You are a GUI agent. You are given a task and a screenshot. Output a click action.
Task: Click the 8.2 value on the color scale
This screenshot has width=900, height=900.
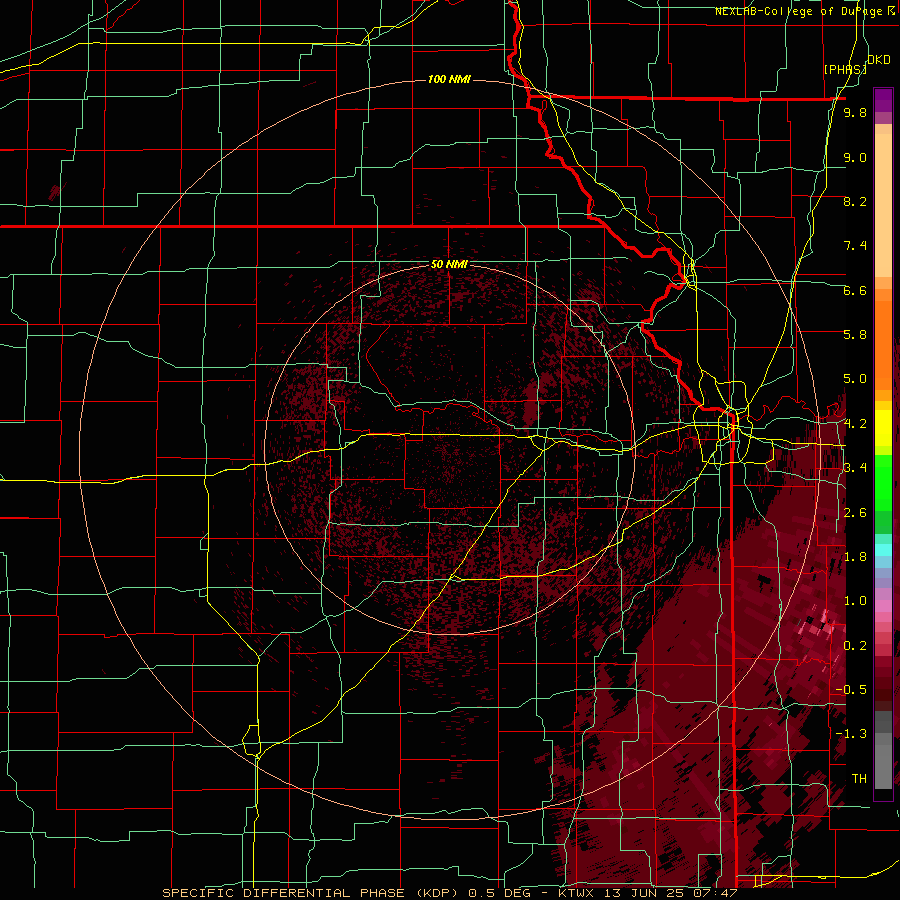[855, 201]
